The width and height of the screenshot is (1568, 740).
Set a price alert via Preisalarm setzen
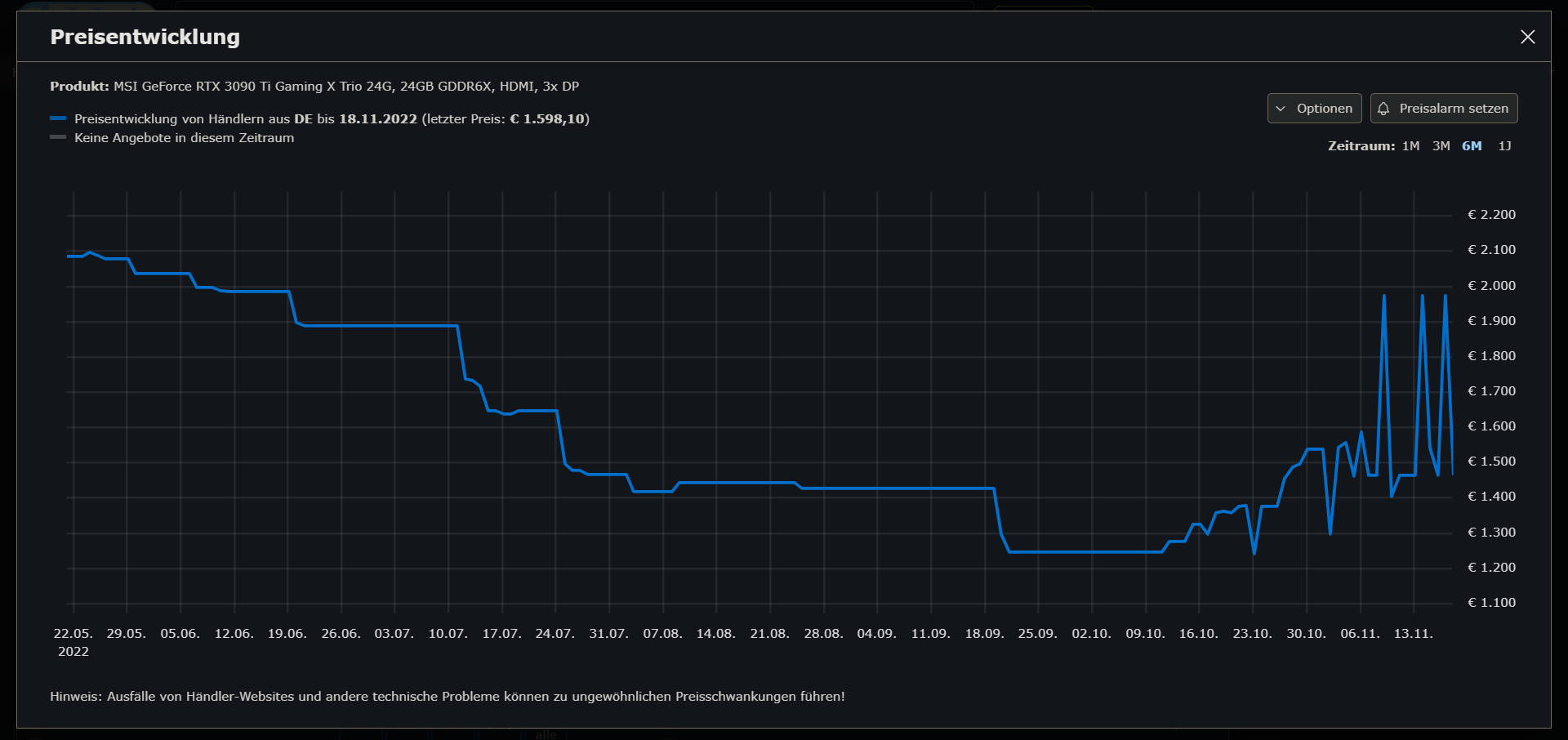pyautogui.click(x=1444, y=108)
